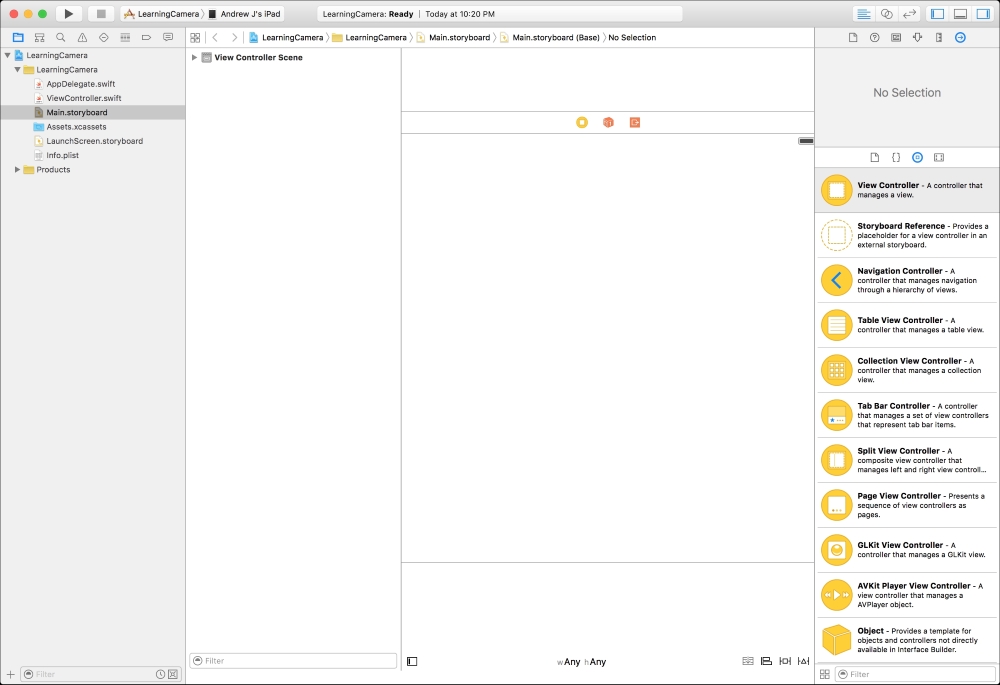The image size is (1000, 685).
Task: Open the Add New Constraints pin popover
Action: [784, 661]
